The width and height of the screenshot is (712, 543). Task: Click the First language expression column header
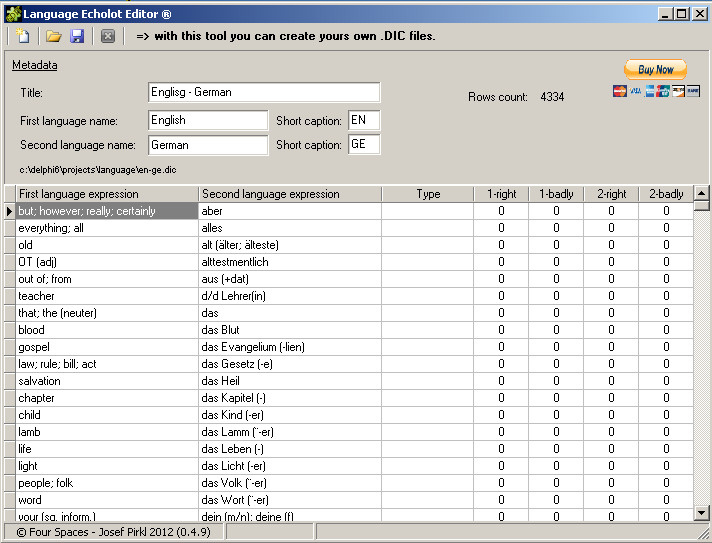coord(107,194)
